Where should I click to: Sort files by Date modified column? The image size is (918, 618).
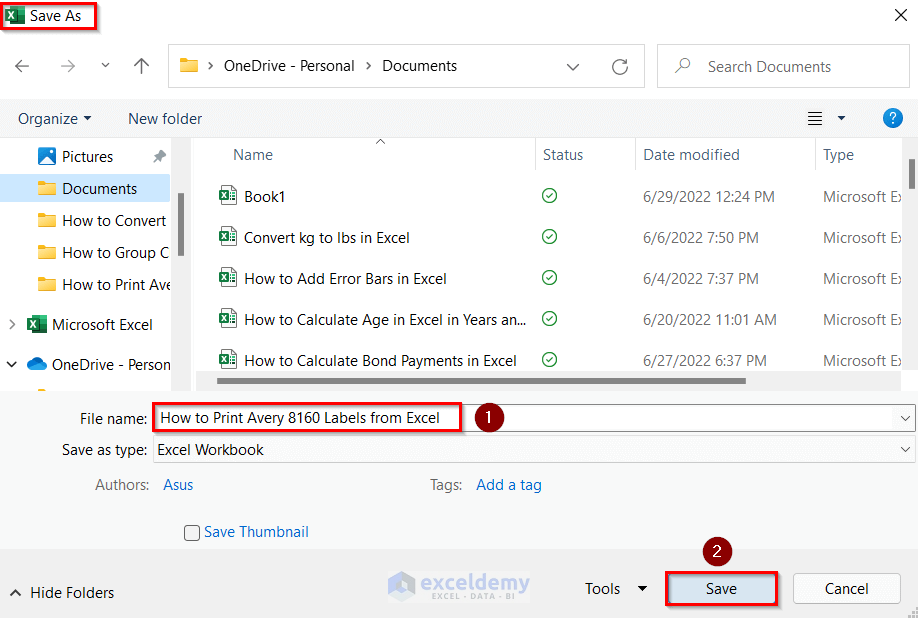click(691, 155)
